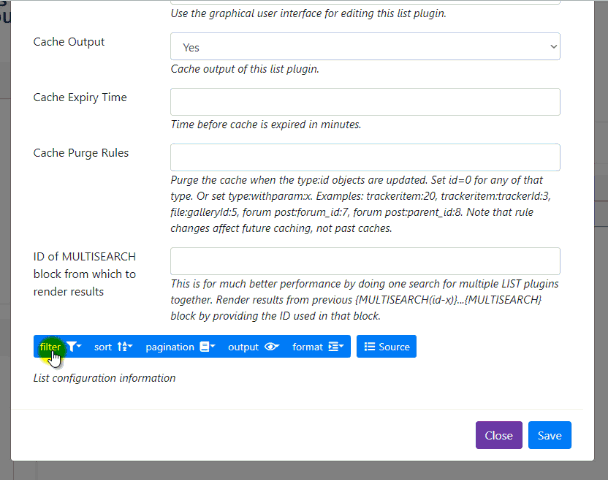
Task: Expand the Cache Output chevron arrow
Action: pyautogui.click(x=554, y=47)
